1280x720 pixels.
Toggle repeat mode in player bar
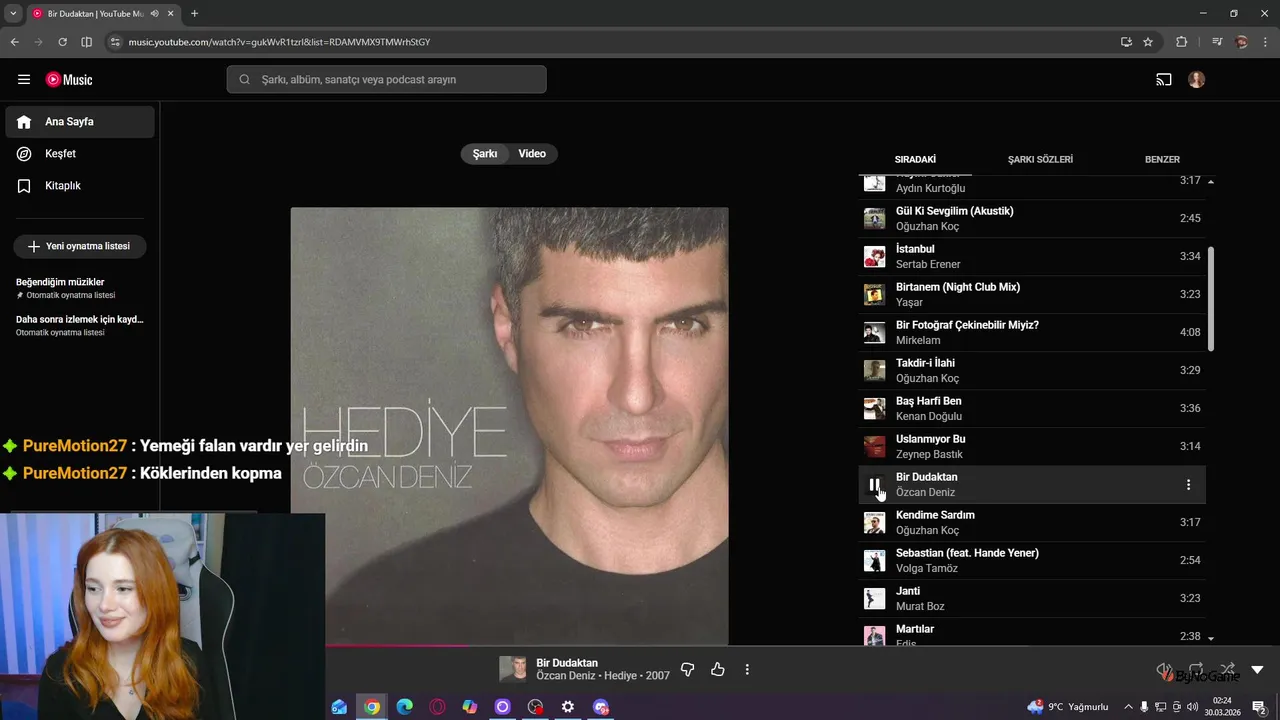[1196, 670]
